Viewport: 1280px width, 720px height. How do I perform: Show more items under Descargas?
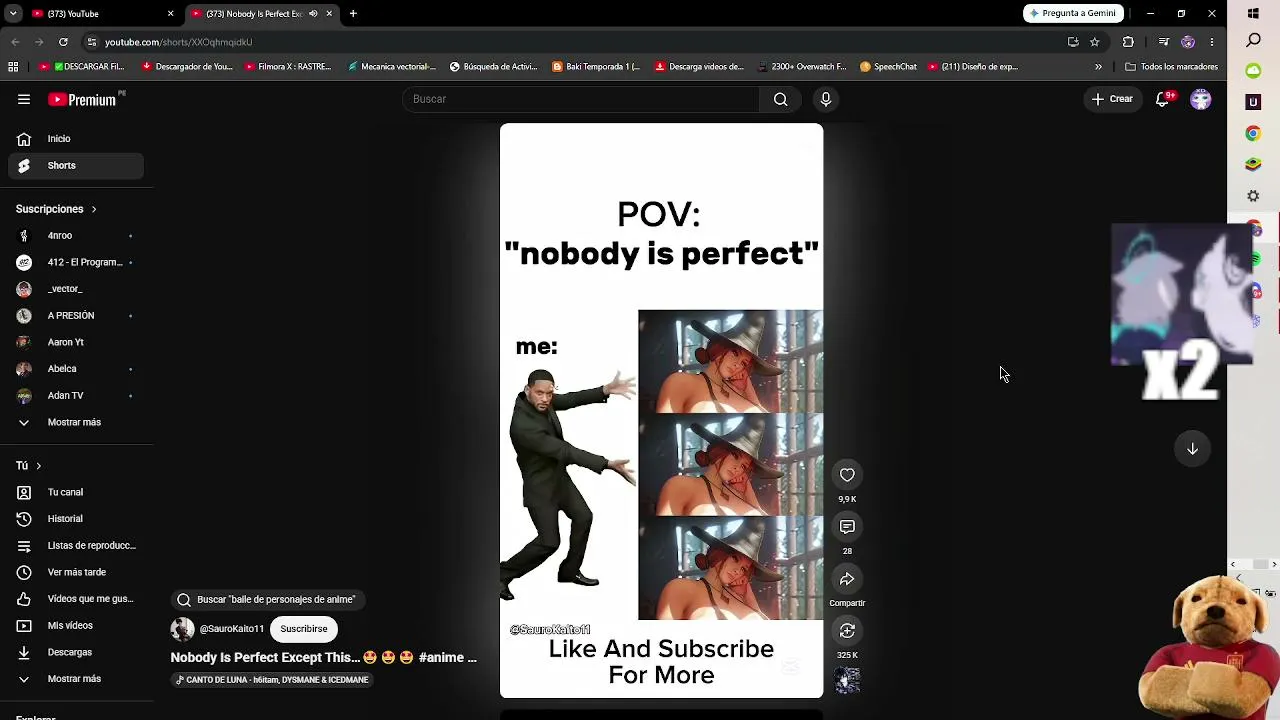[76, 679]
